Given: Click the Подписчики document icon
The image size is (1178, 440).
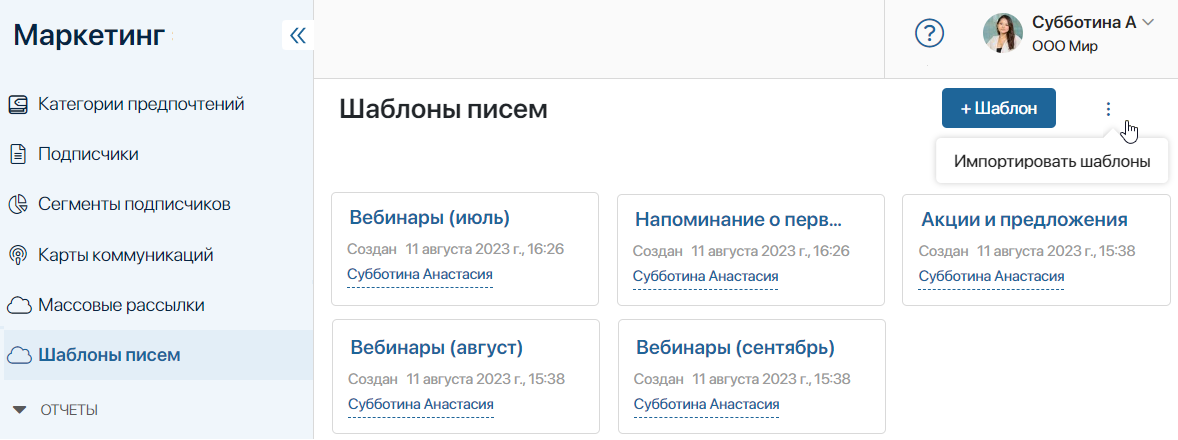Looking at the screenshot, I should [x=17, y=155].
